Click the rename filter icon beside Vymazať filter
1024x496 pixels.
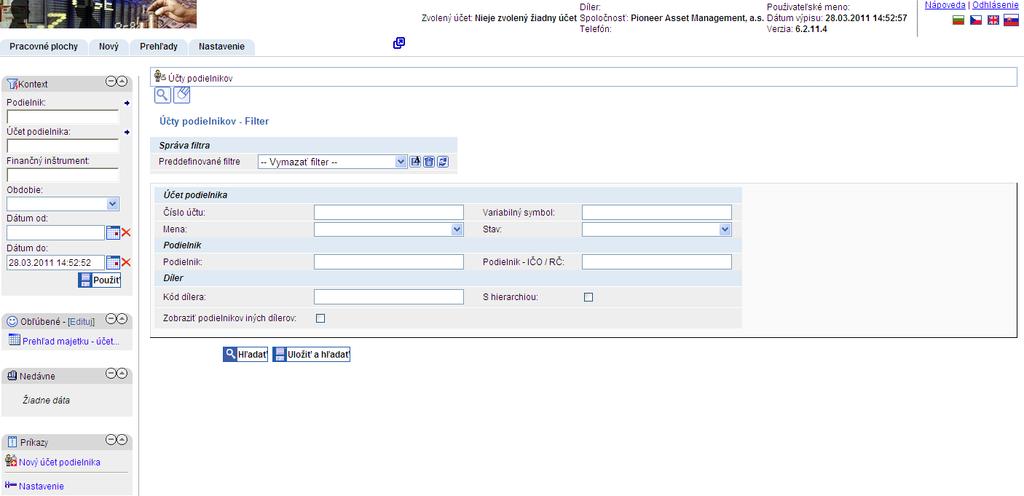point(415,162)
